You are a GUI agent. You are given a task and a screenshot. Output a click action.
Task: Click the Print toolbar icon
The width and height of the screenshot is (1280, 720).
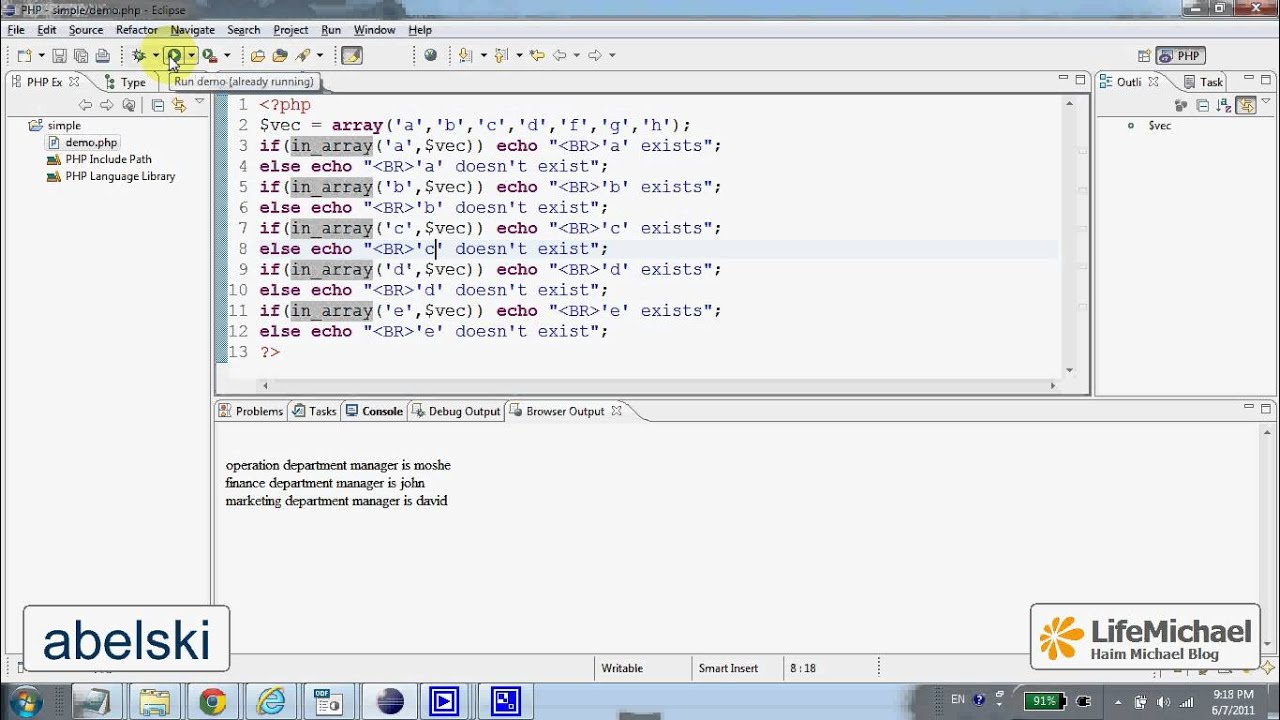[102, 56]
